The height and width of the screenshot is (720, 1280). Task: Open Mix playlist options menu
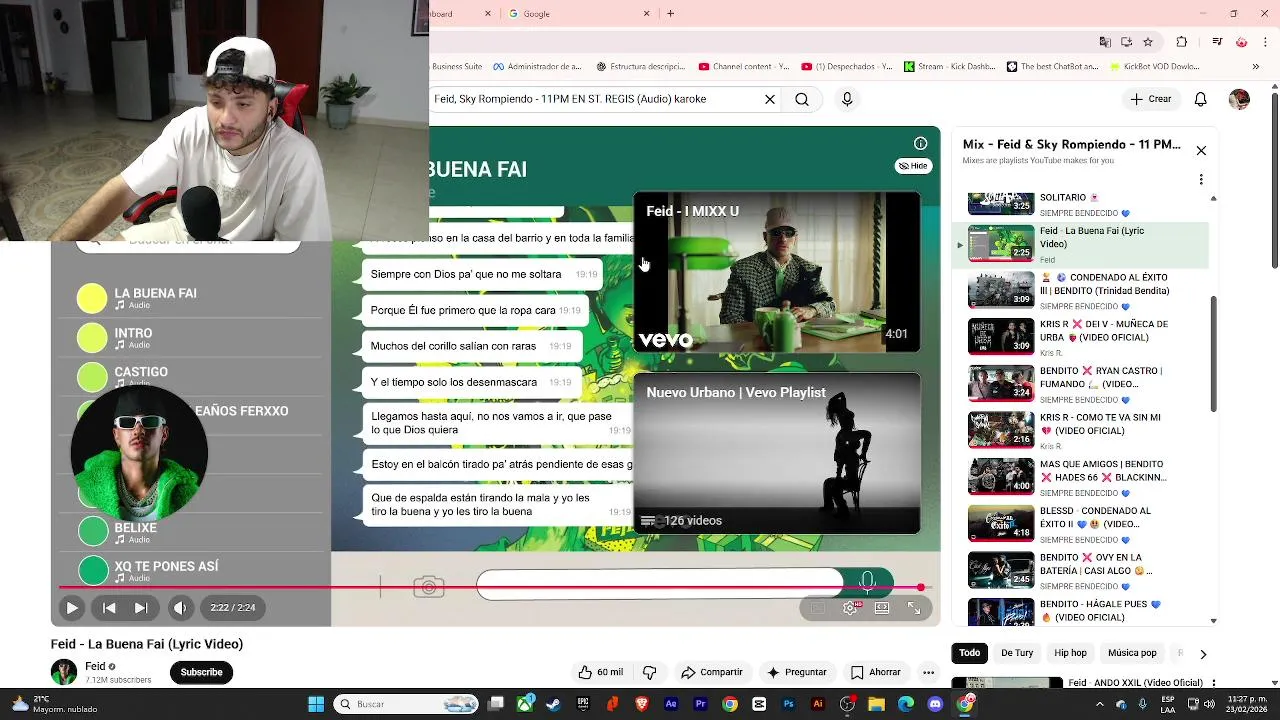(x=1201, y=180)
